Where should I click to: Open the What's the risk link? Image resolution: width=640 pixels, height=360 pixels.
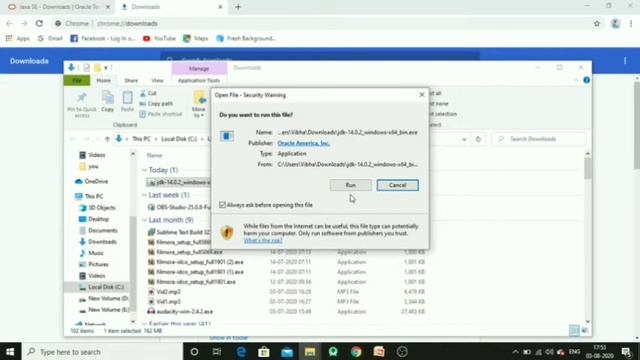click(263, 240)
